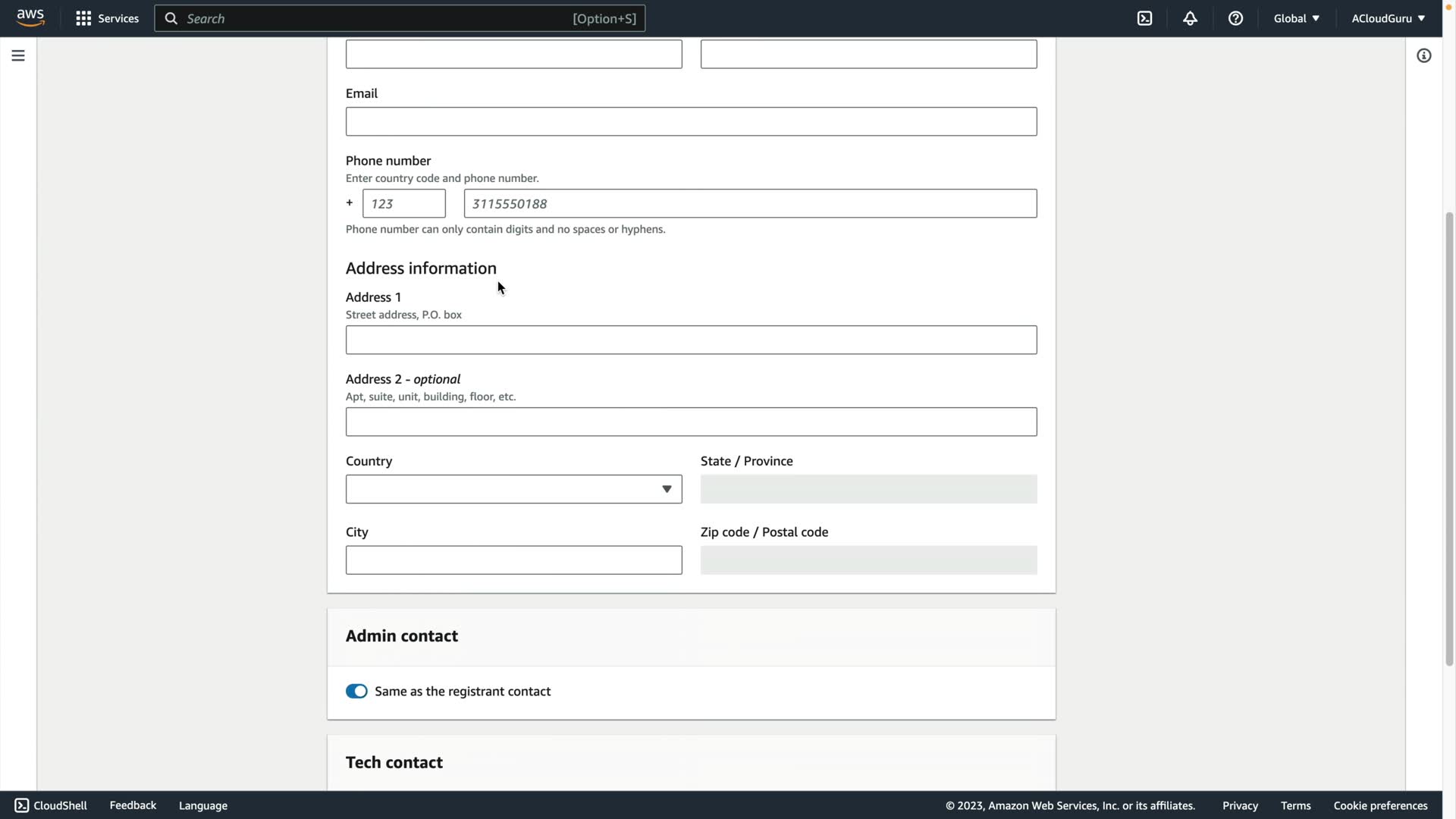Launch CloudShell from top bar icon
Screen dimensions: 1456x819
[x=1144, y=18]
